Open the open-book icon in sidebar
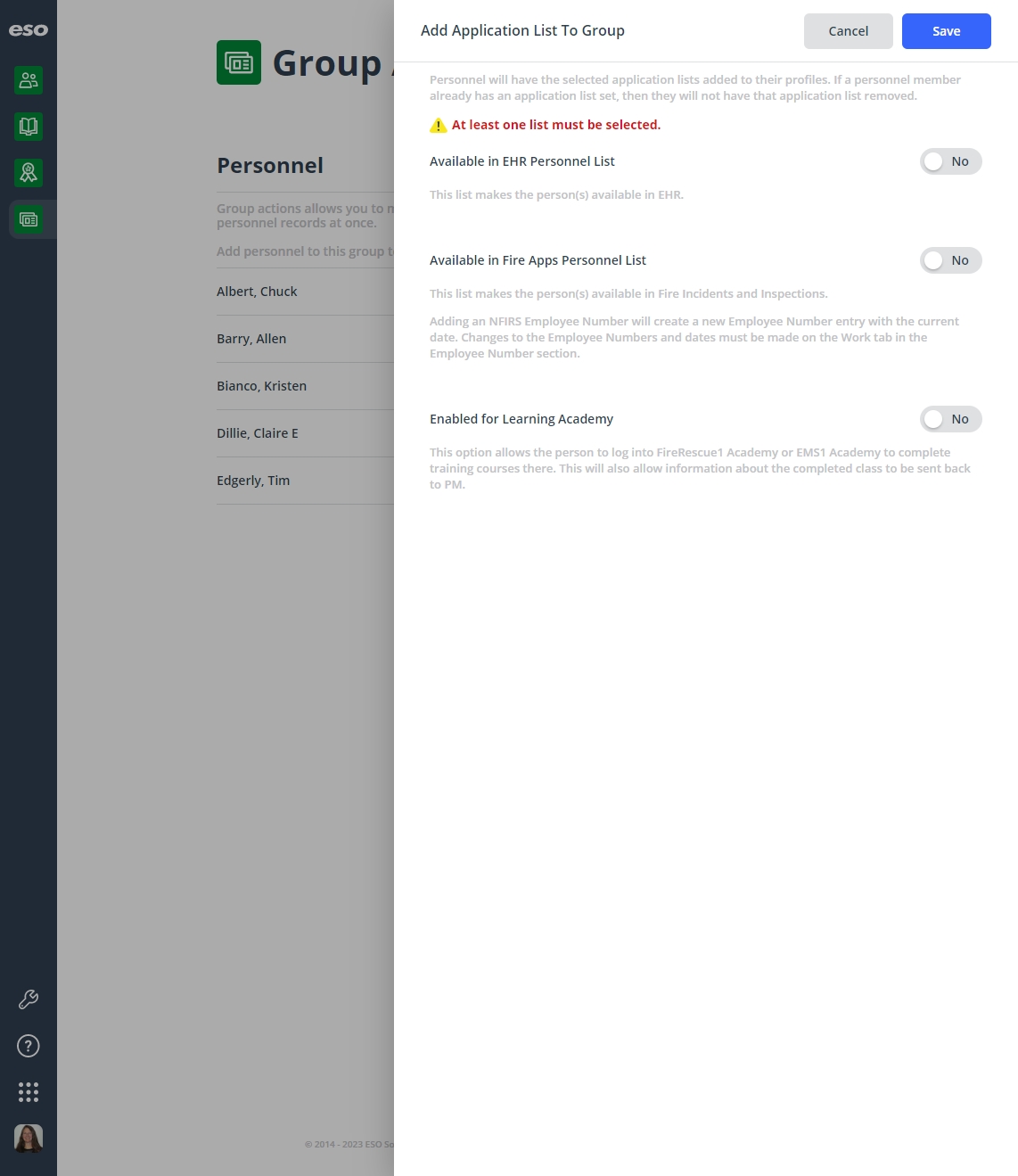This screenshot has width=1018, height=1176. click(29, 127)
